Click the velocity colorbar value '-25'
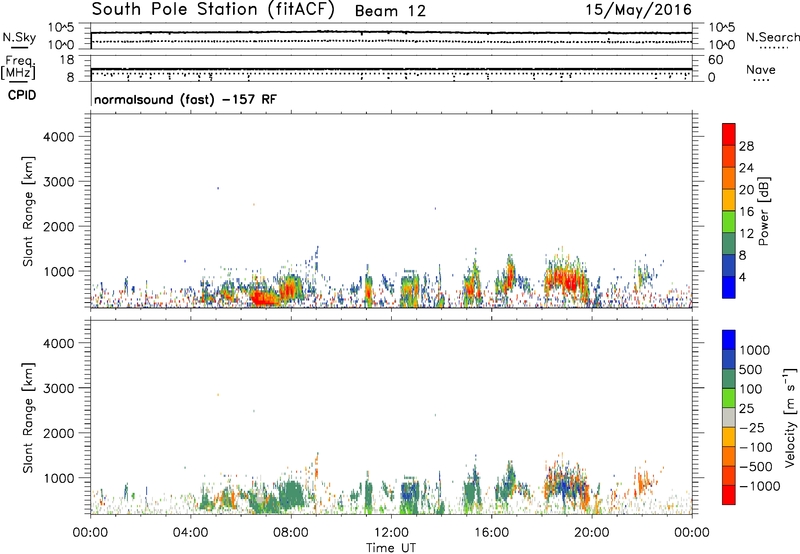 click(x=752, y=427)
